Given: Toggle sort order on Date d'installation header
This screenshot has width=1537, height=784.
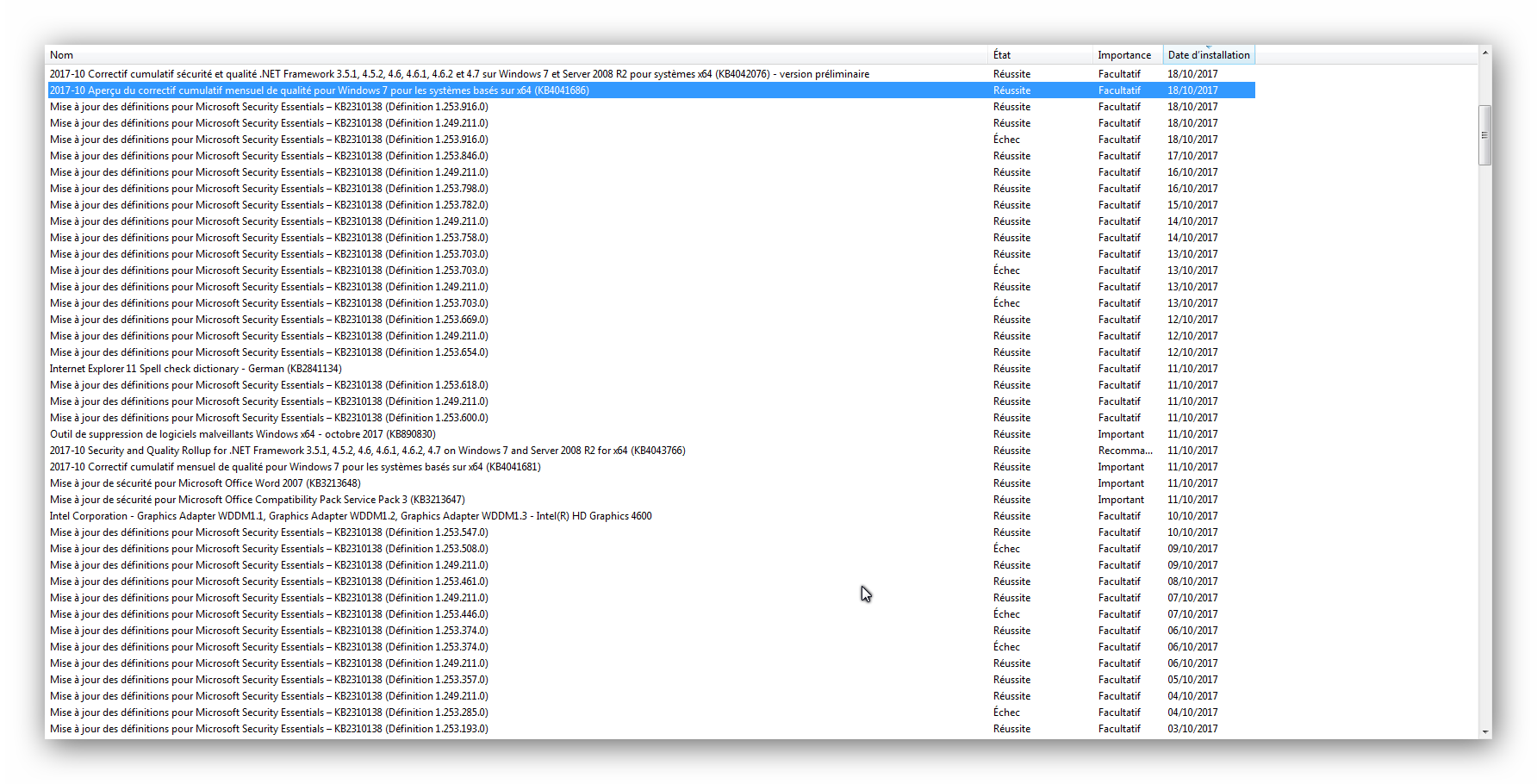Looking at the screenshot, I should pyautogui.click(x=1208, y=55).
